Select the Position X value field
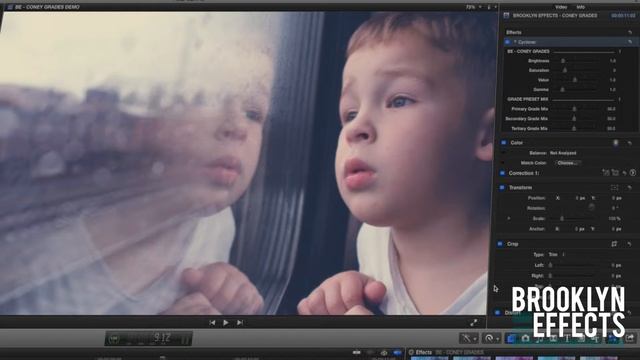Viewport: 640px width, 360px height. pyautogui.click(x=580, y=198)
